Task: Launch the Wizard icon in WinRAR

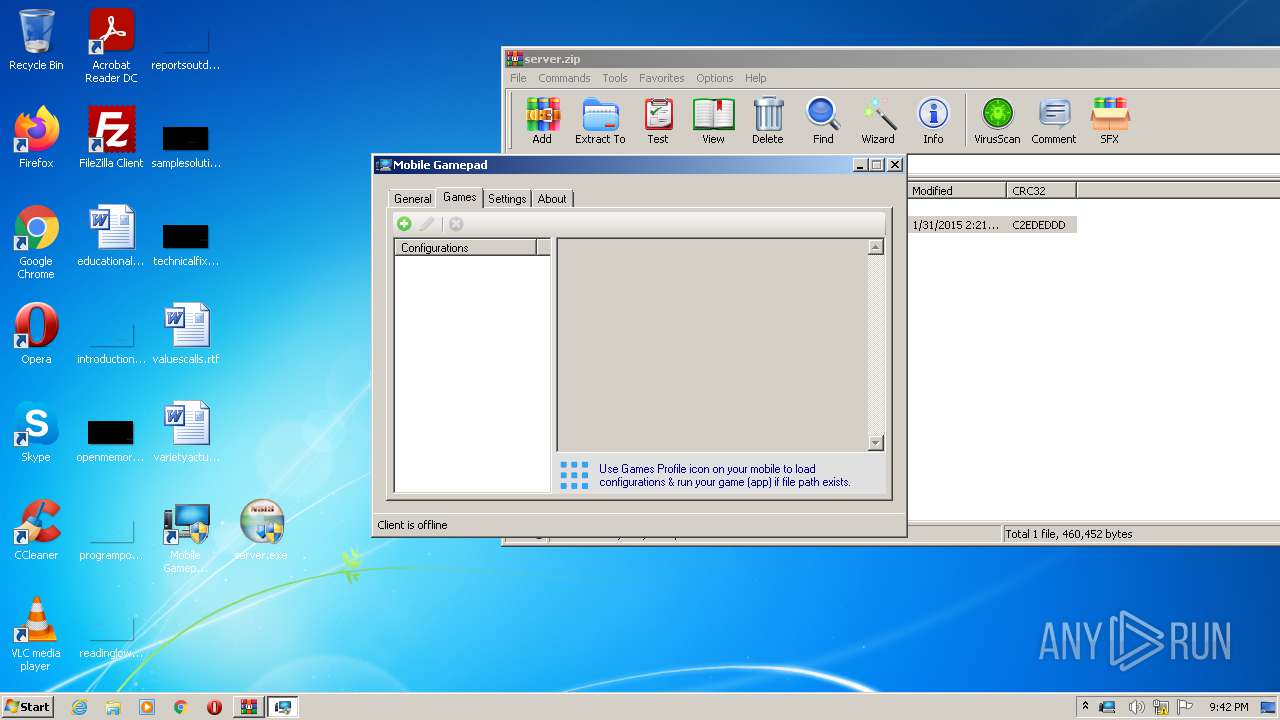Action: pos(878,120)
